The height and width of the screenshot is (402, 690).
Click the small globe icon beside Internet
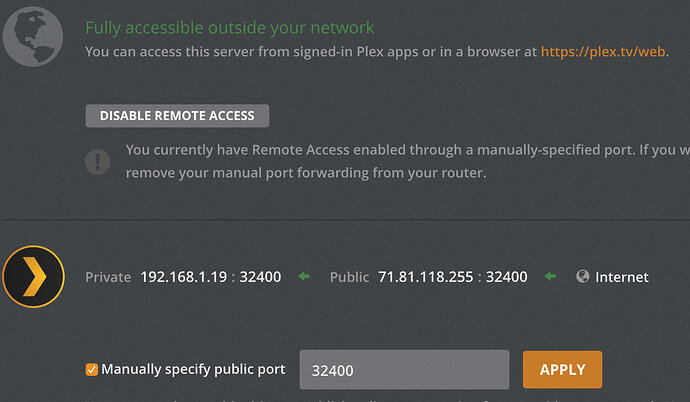pyautogui.click(x=582, y=277)
